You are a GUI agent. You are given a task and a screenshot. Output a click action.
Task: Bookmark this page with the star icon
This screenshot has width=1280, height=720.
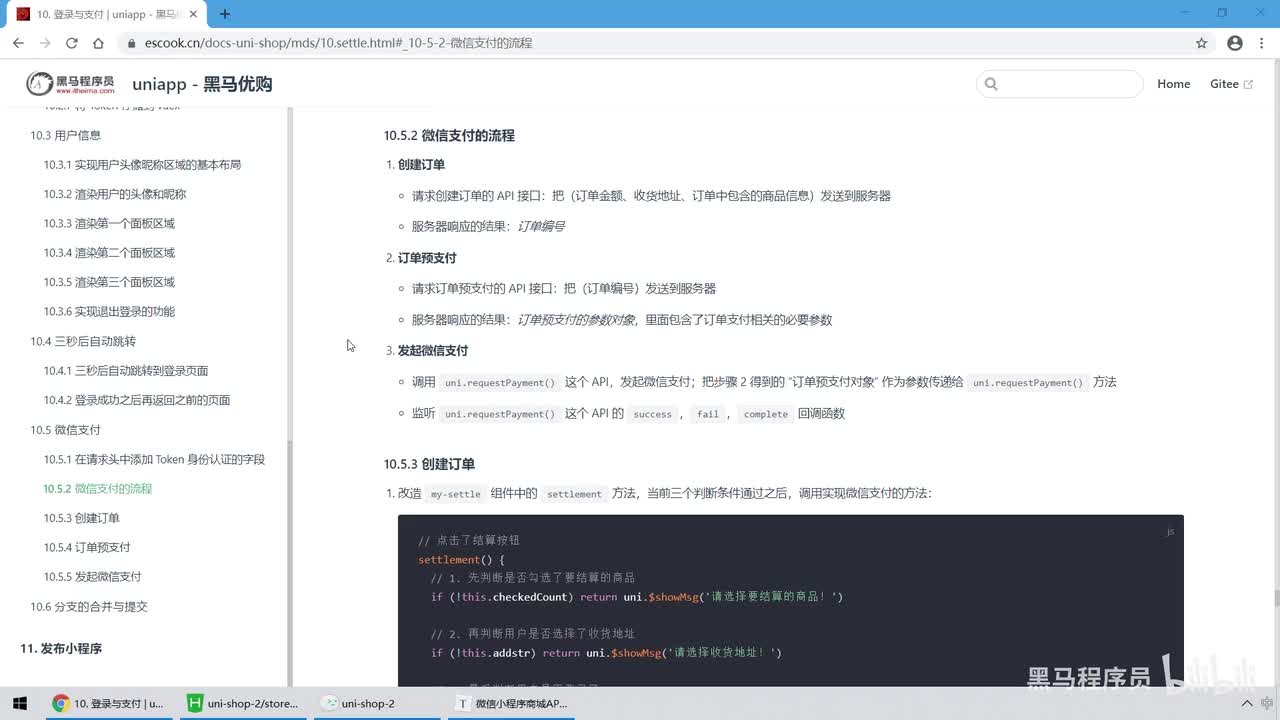point(1202,43)
